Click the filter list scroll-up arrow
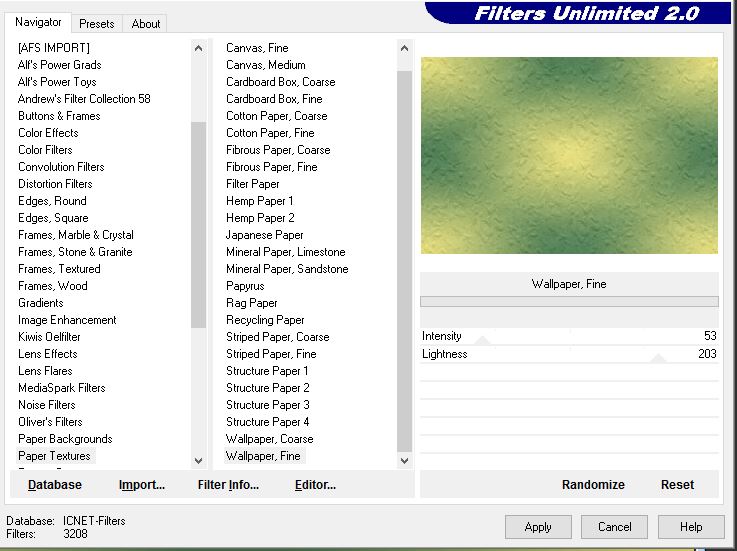This screenshot has width=737, height=551. [405, 48]
